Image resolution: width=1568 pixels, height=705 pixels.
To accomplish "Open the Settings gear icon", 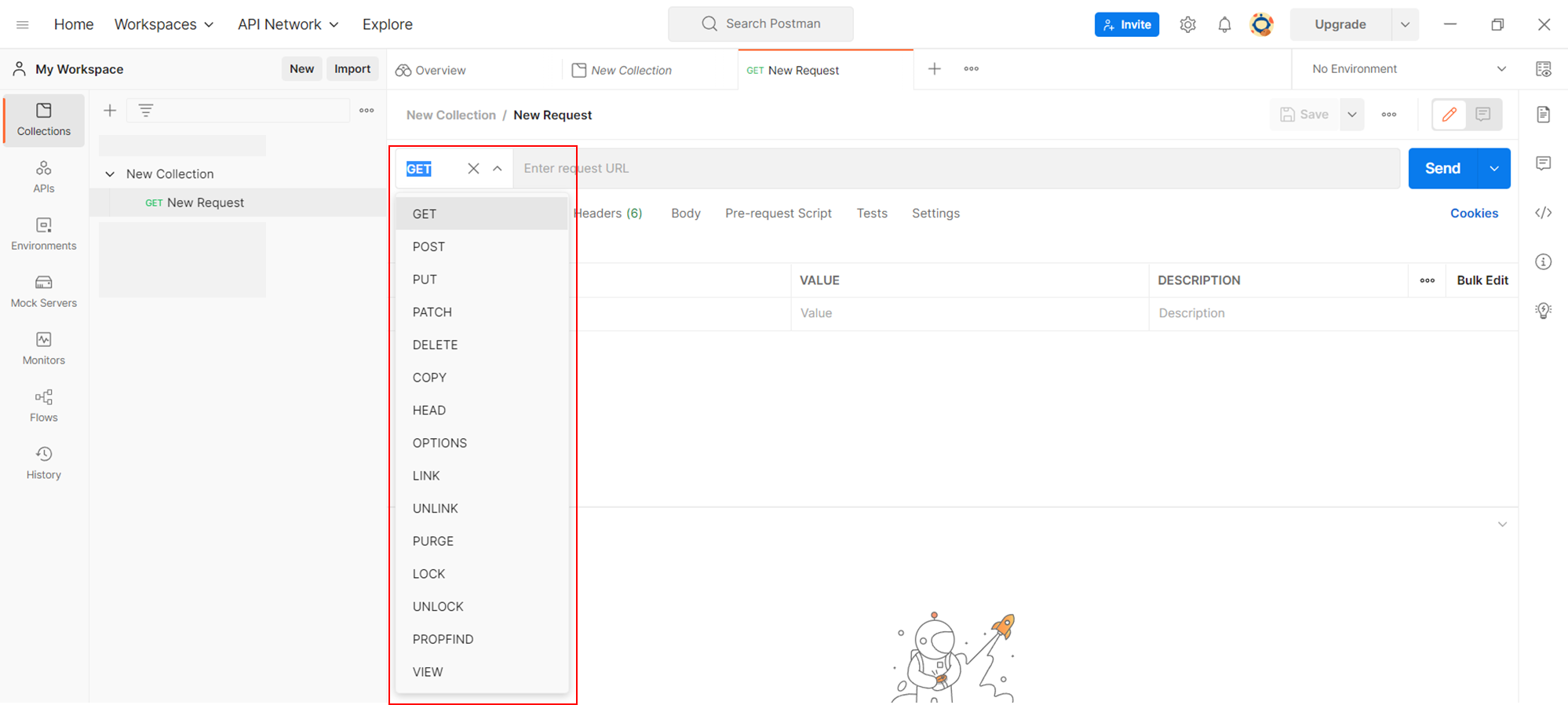I will 1187,24.
